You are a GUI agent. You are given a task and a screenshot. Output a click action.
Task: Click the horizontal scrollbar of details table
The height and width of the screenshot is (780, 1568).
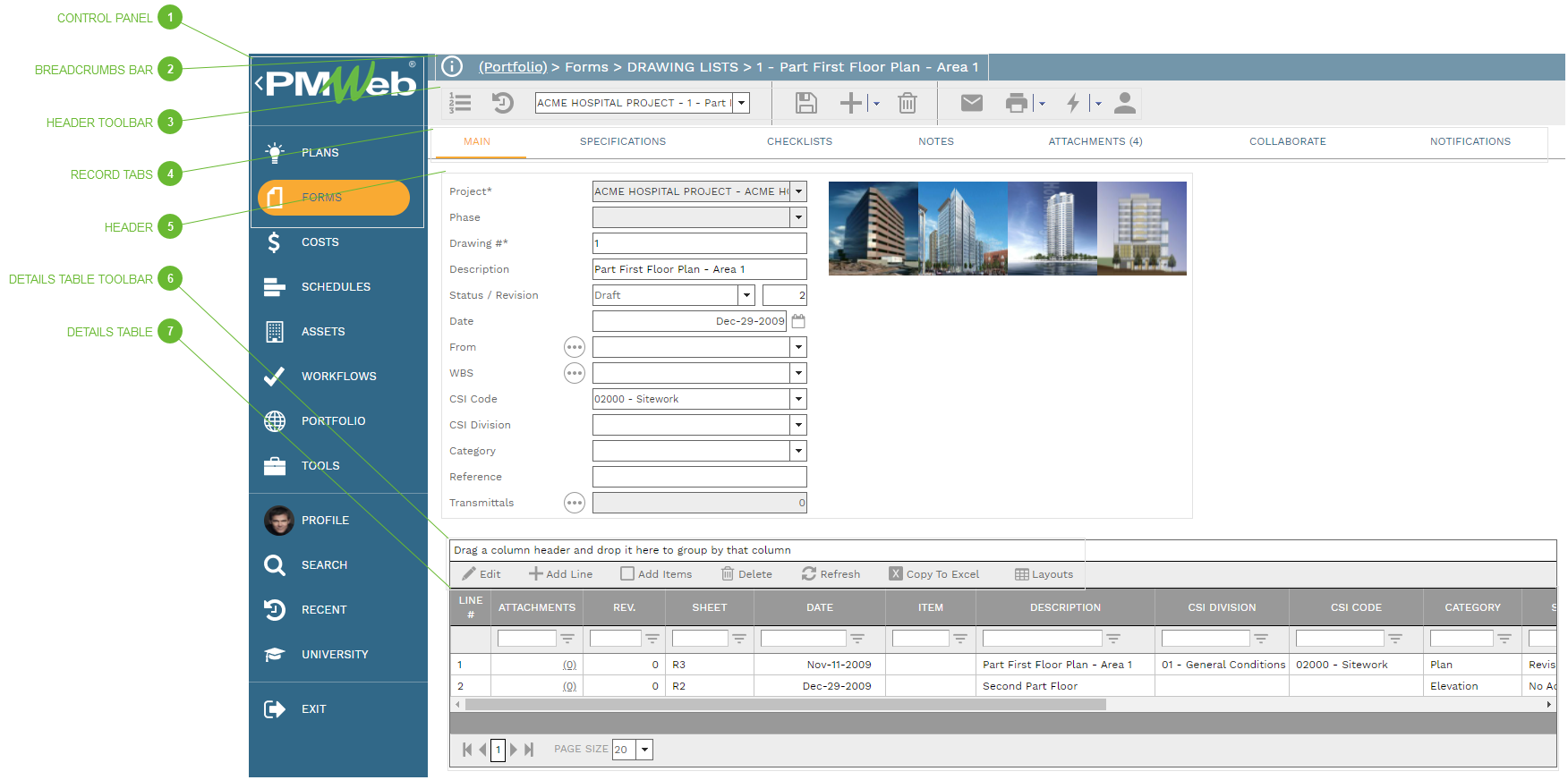tap(785, 705)
